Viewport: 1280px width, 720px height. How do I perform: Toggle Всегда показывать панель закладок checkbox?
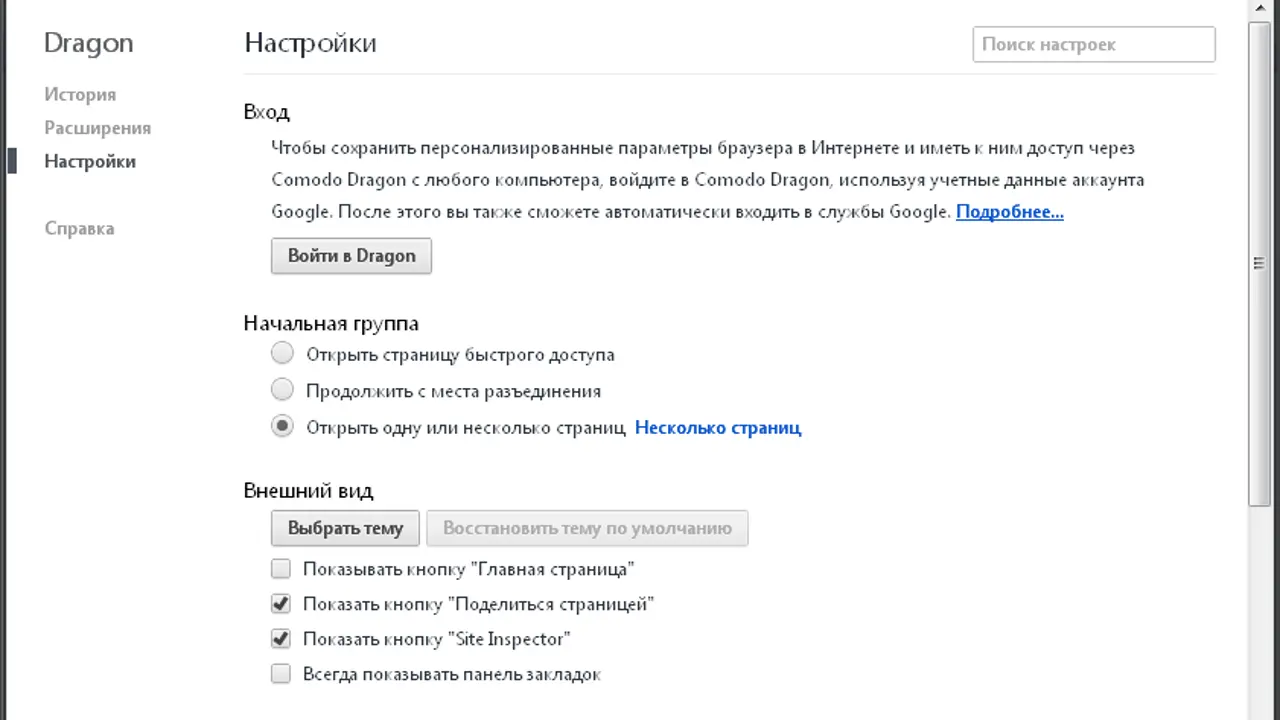point(281,674)
